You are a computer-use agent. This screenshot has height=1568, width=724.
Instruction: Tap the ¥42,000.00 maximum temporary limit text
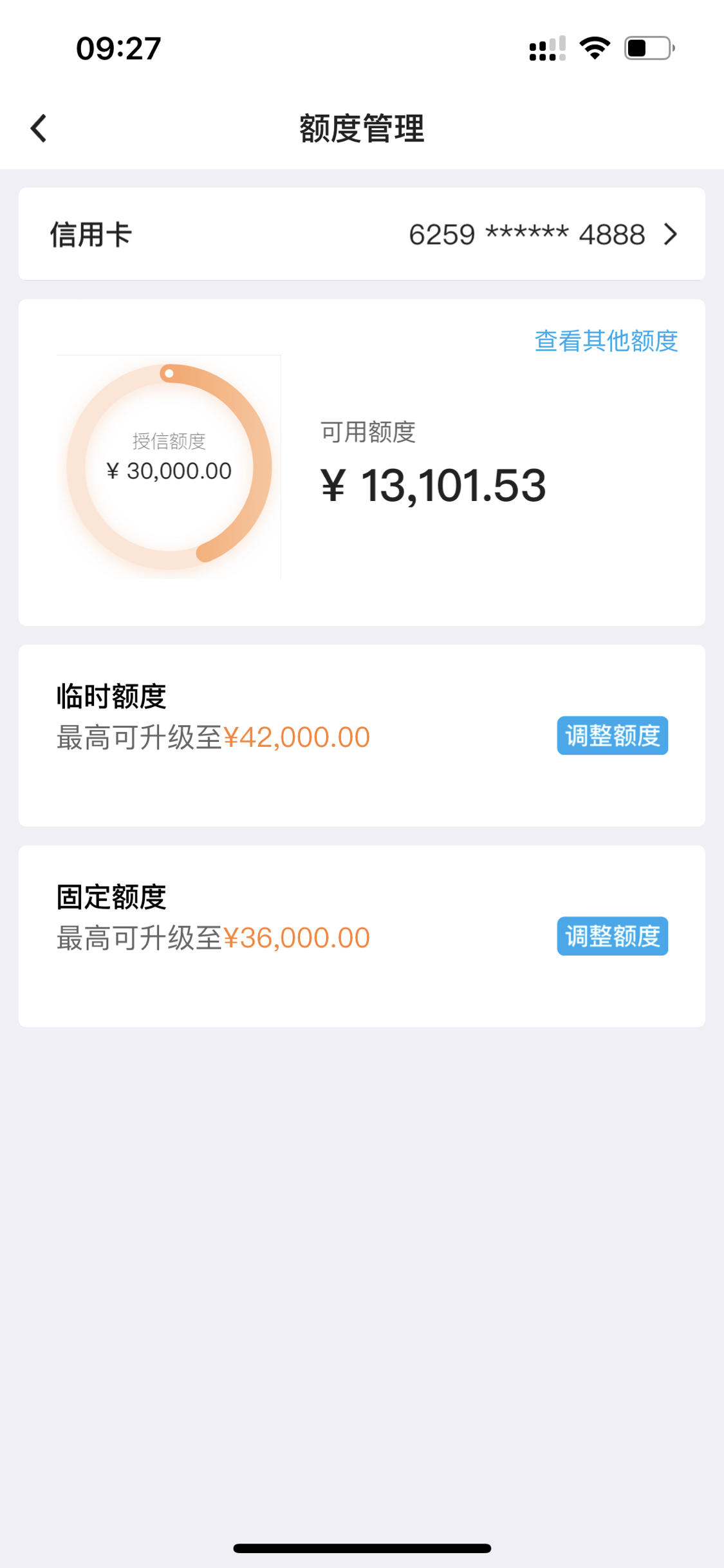point(297,737)
